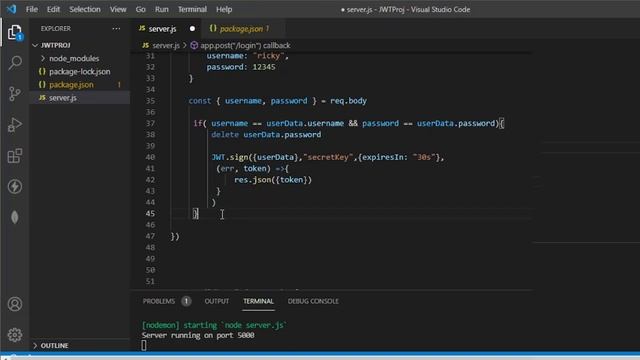Click the "30s" string in code
The height and width of the screenshot is (360, 640).
click(424, 157)
